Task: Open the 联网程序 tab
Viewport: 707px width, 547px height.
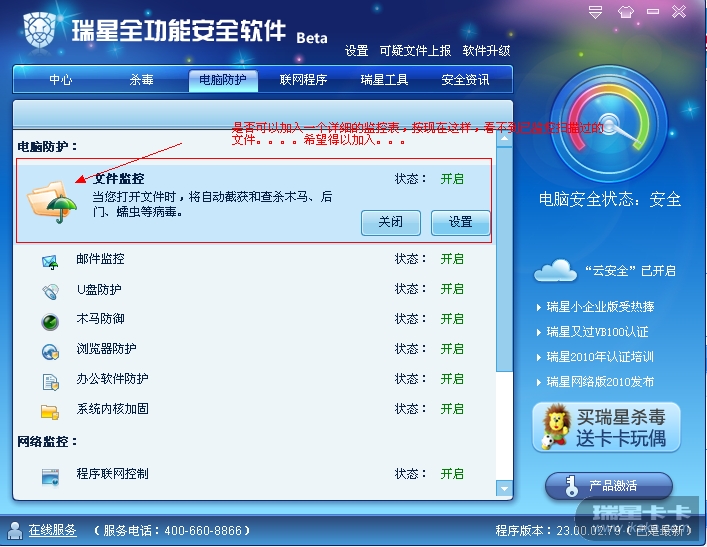Action: 303,80
